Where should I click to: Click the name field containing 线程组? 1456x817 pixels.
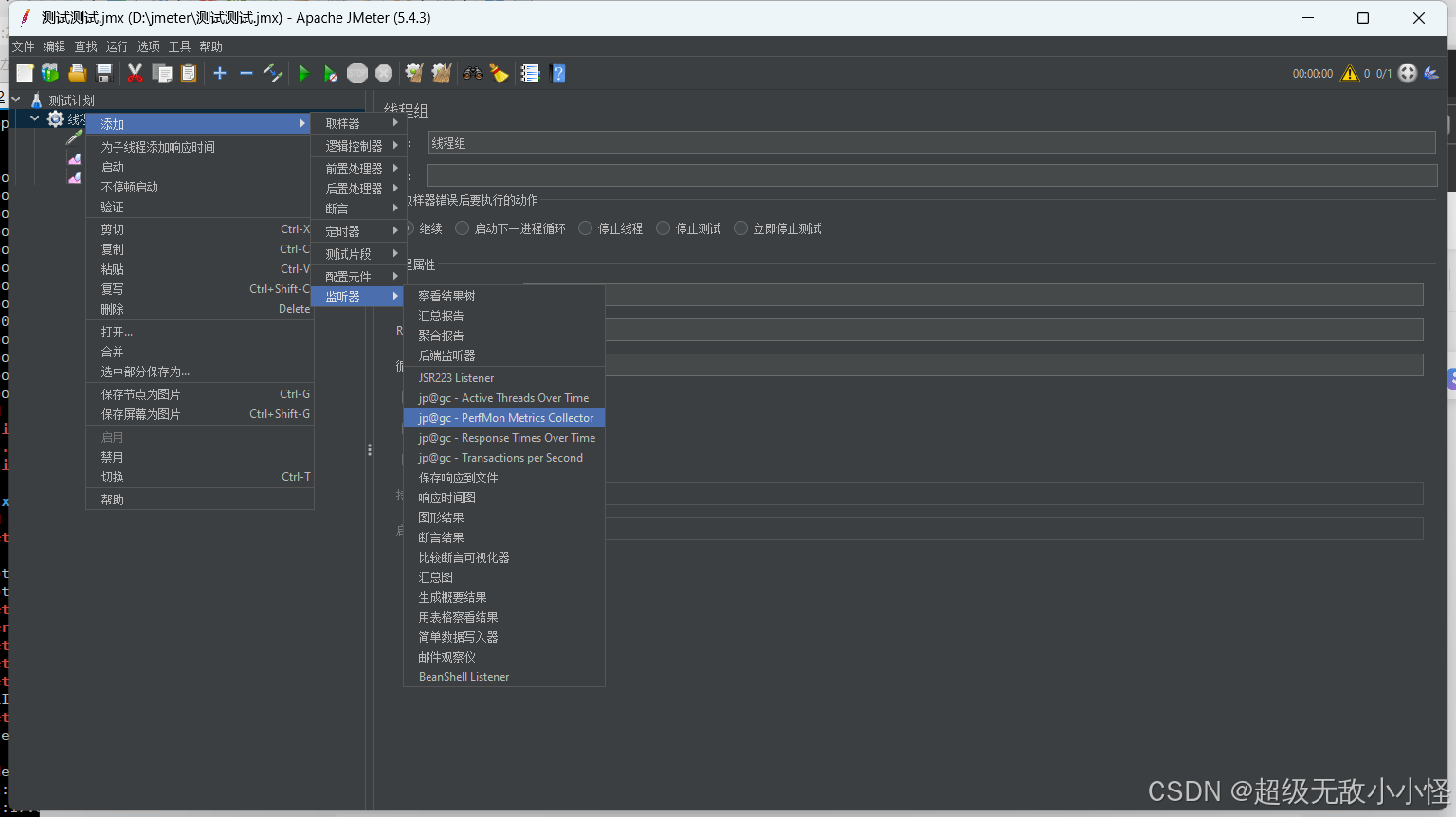coord(932,143)
